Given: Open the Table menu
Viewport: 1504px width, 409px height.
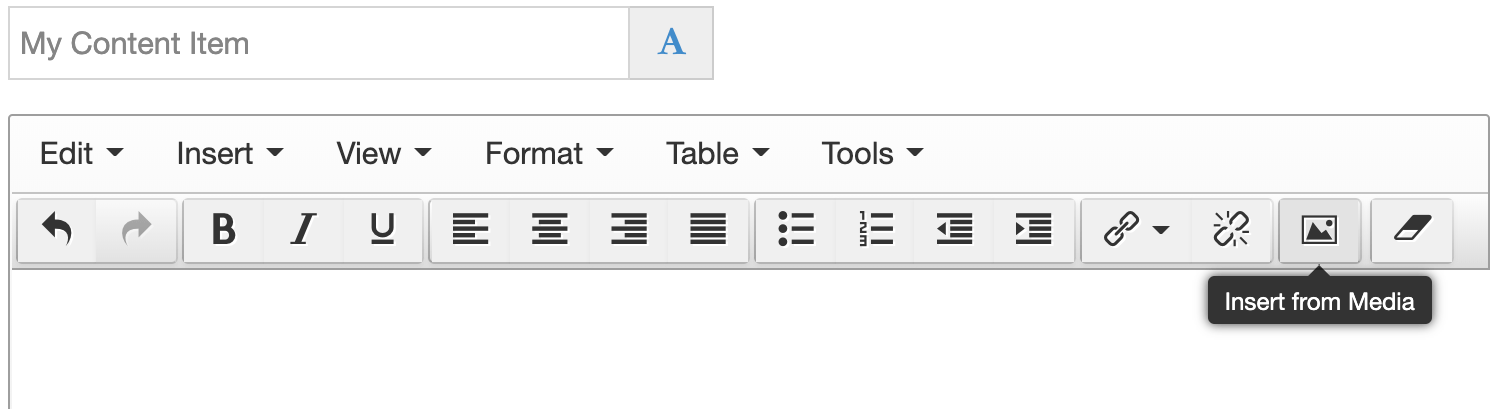Looking at the screenshot, I should [717, 154].
